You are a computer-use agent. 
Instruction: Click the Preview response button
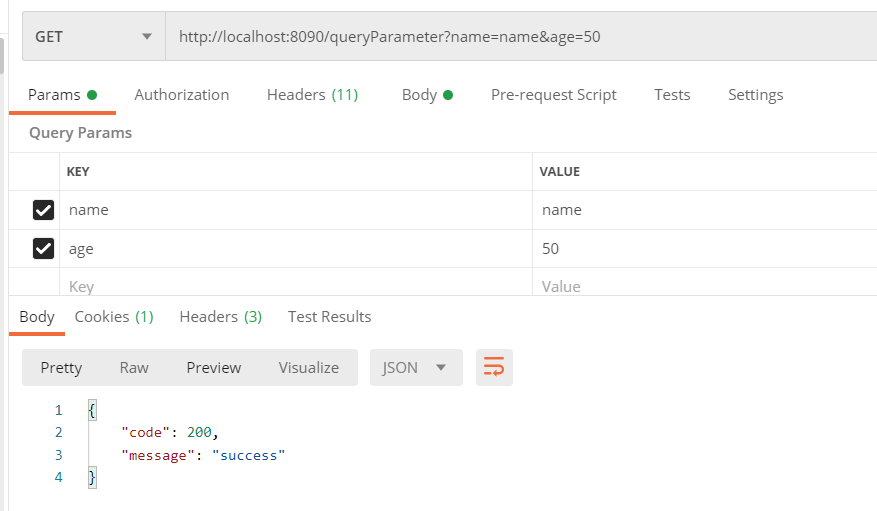point(213,367)
